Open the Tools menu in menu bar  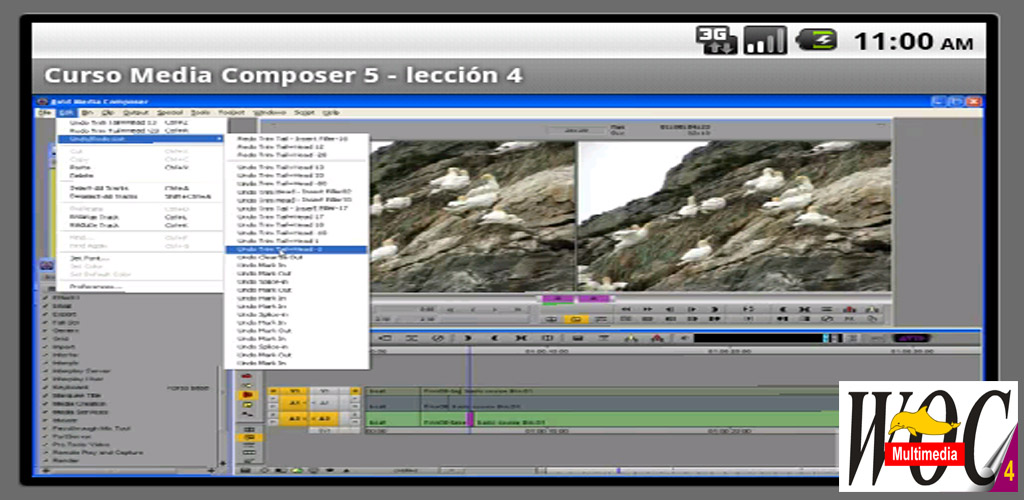click(x=200, y=113)
